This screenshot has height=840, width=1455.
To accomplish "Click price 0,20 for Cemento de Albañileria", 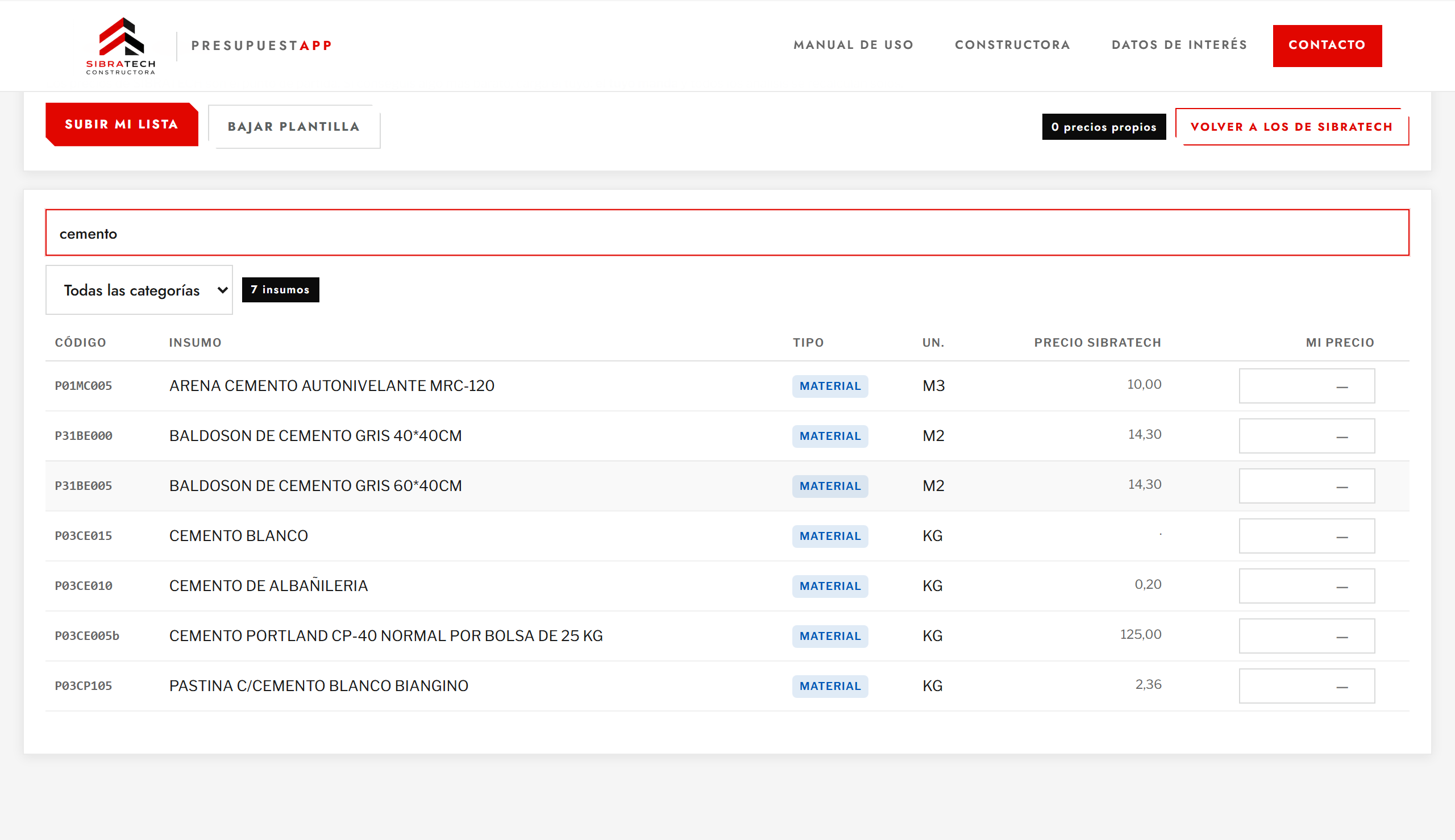I will click(1148, 584).
